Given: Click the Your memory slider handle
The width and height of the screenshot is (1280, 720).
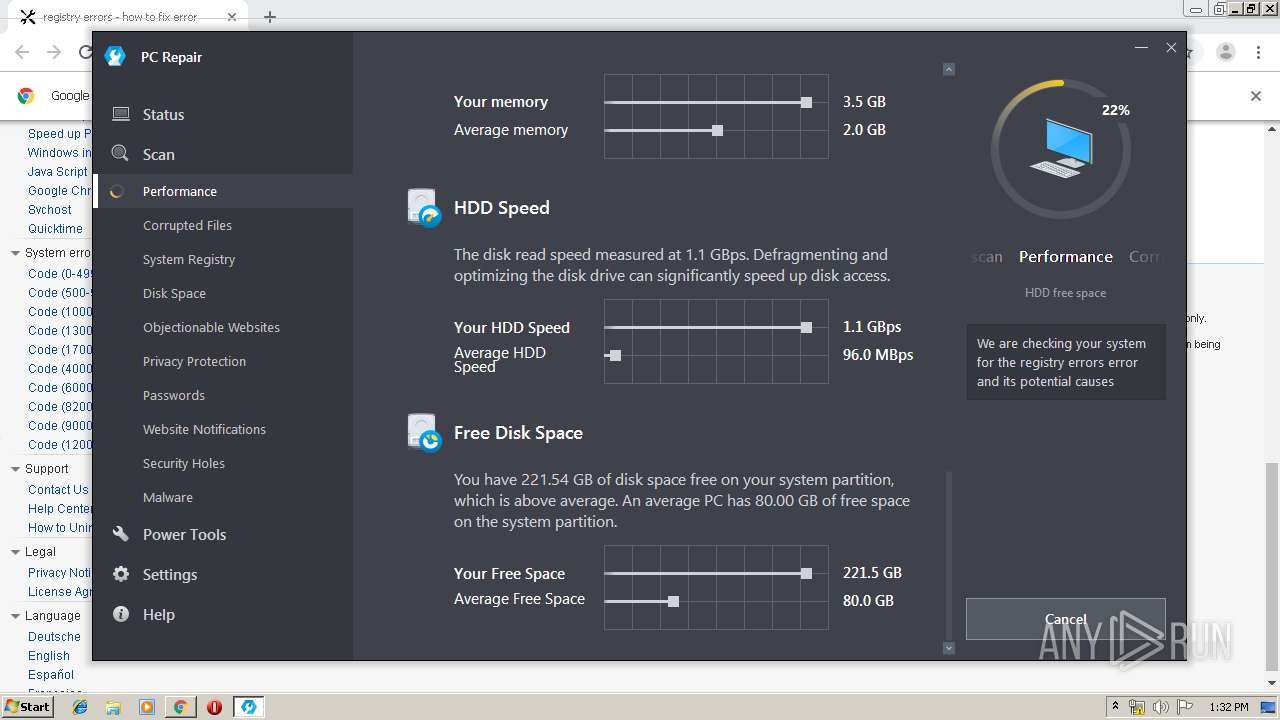Looking at the screenshot, I should (806, 102).
